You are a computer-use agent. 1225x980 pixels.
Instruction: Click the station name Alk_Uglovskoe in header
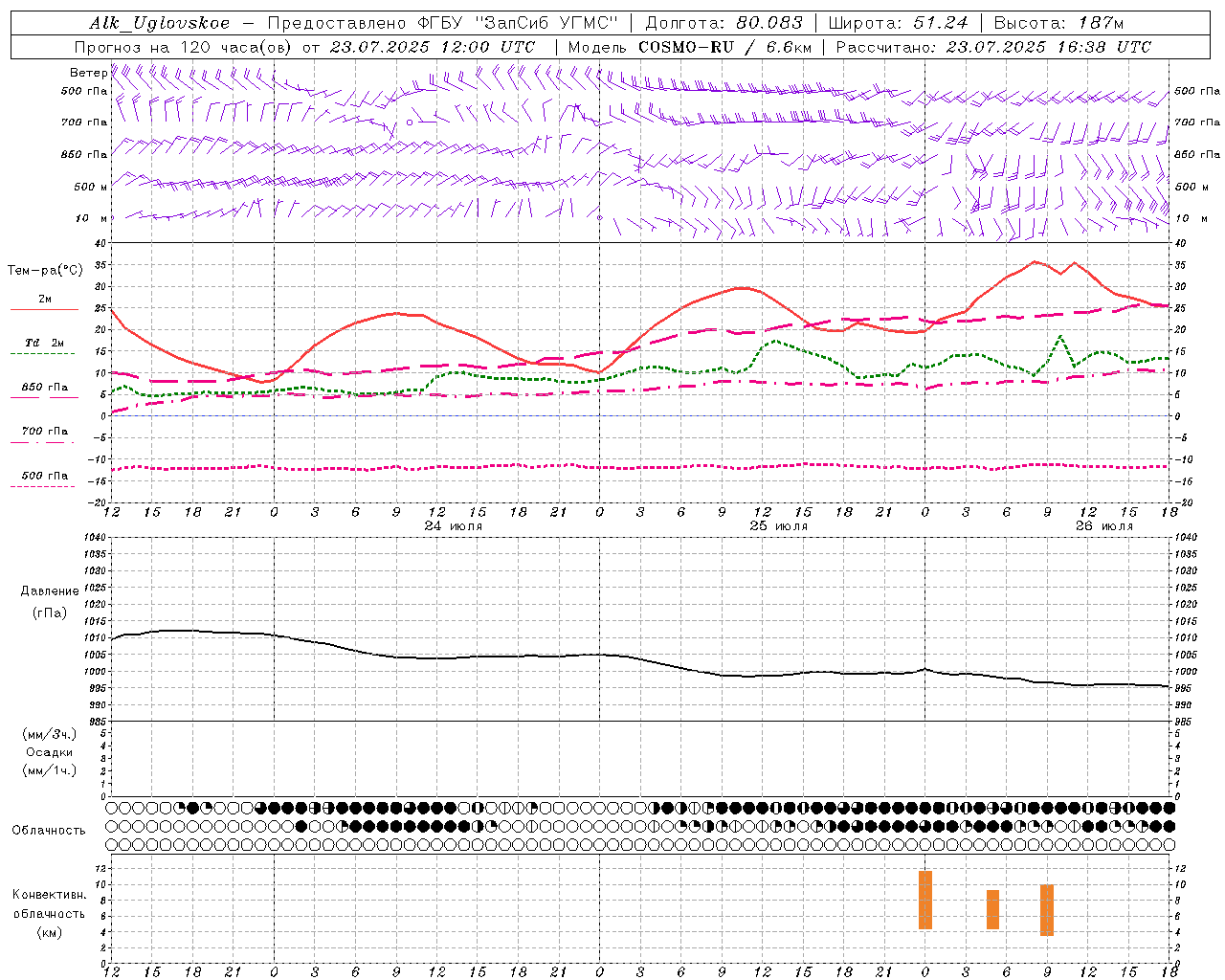click(x=159, y=24)
